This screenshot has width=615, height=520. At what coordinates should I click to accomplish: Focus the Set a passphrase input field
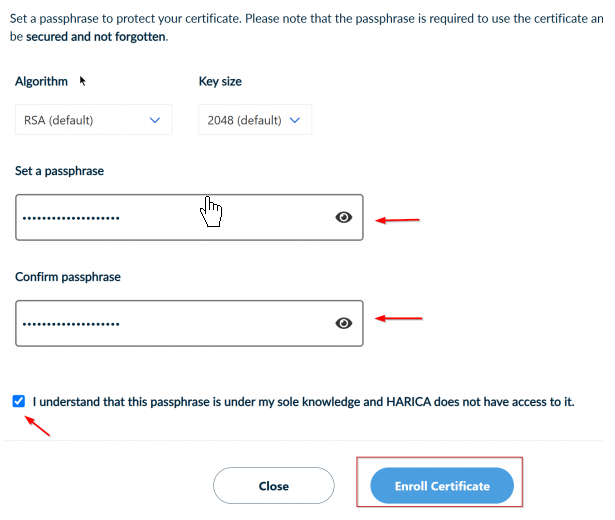click(x=170, y=217)
